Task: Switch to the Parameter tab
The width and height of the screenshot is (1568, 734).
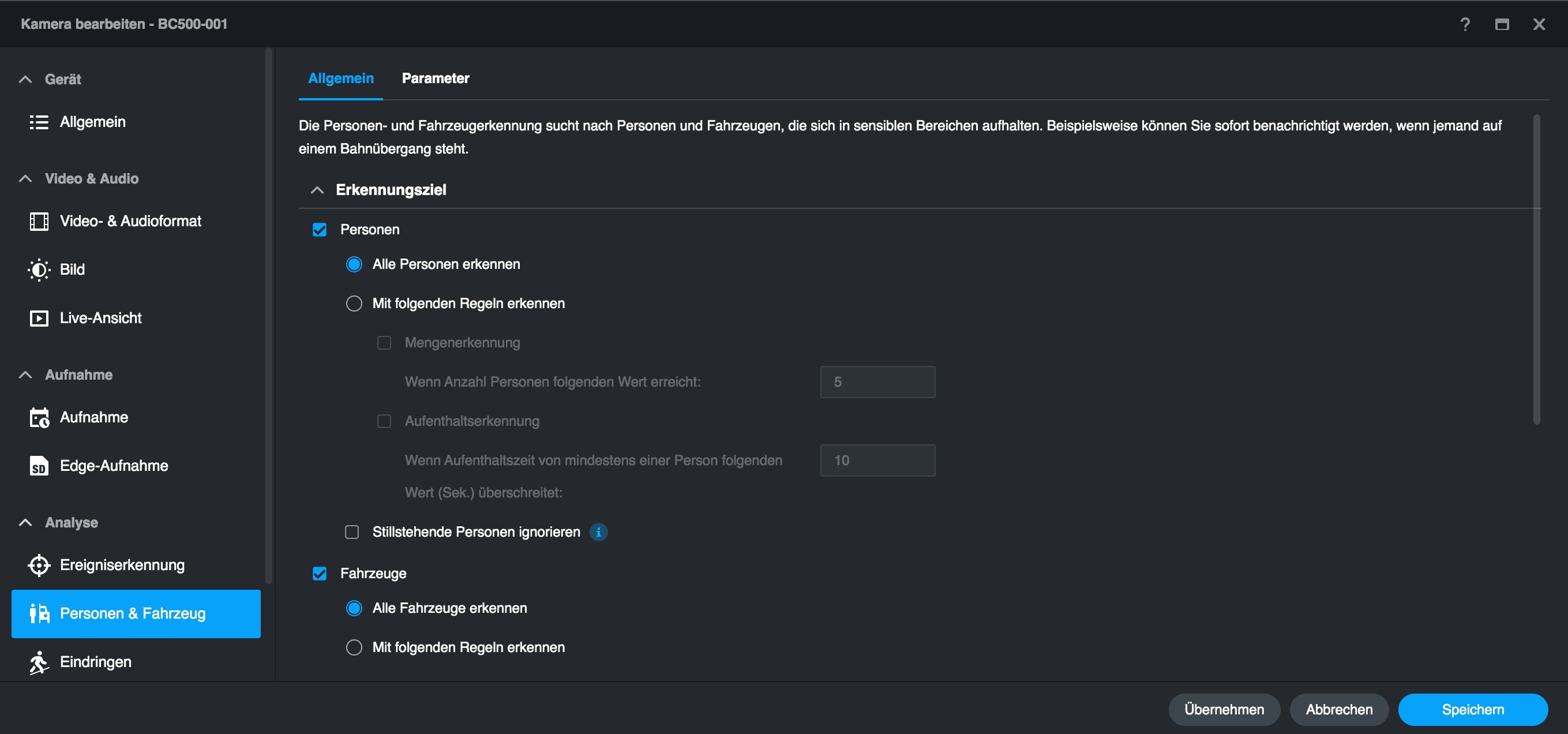Action: pos(435,78)
